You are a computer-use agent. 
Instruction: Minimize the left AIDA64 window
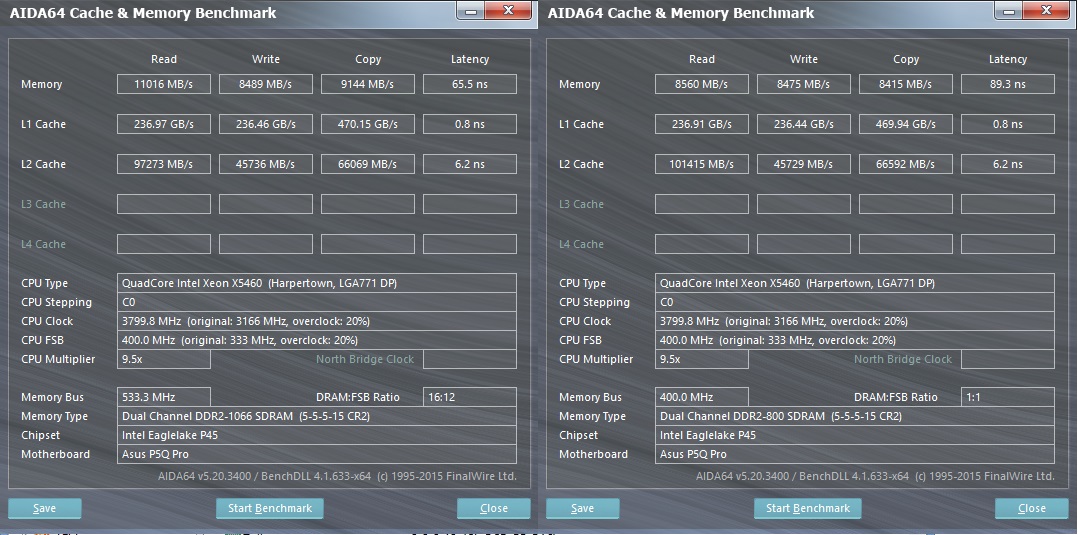point(470,10)
